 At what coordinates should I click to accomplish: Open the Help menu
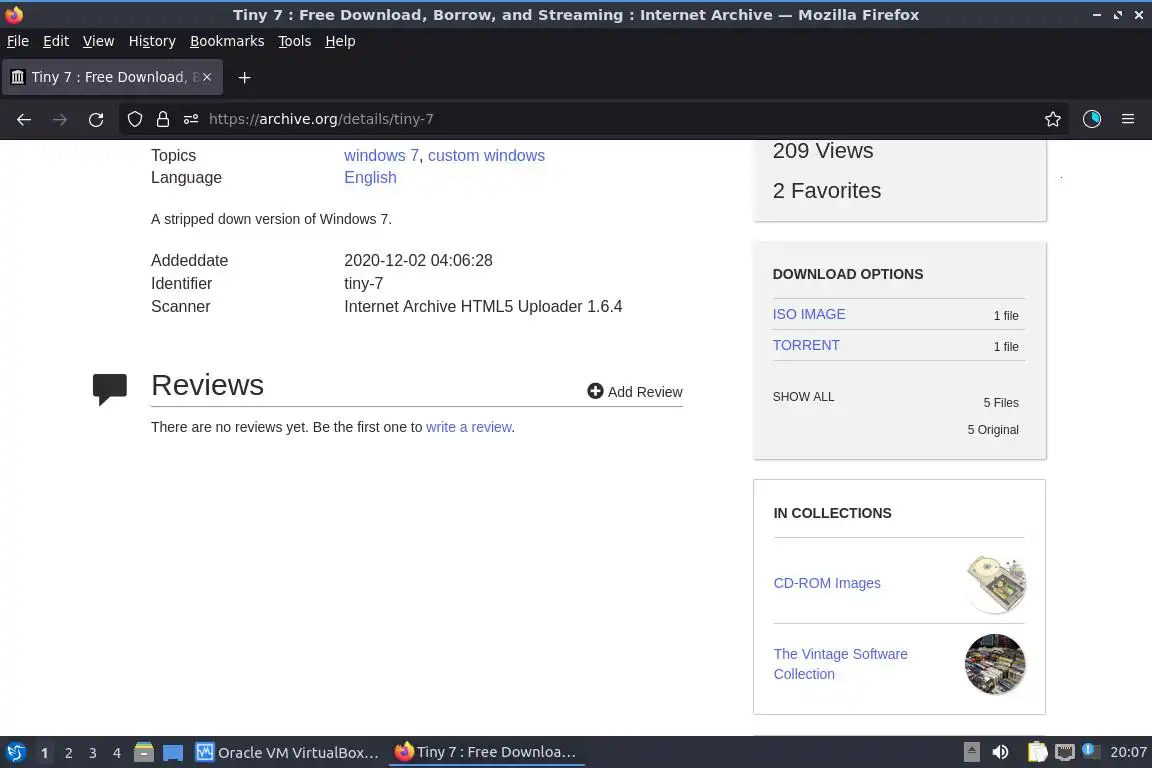[340, 41]
